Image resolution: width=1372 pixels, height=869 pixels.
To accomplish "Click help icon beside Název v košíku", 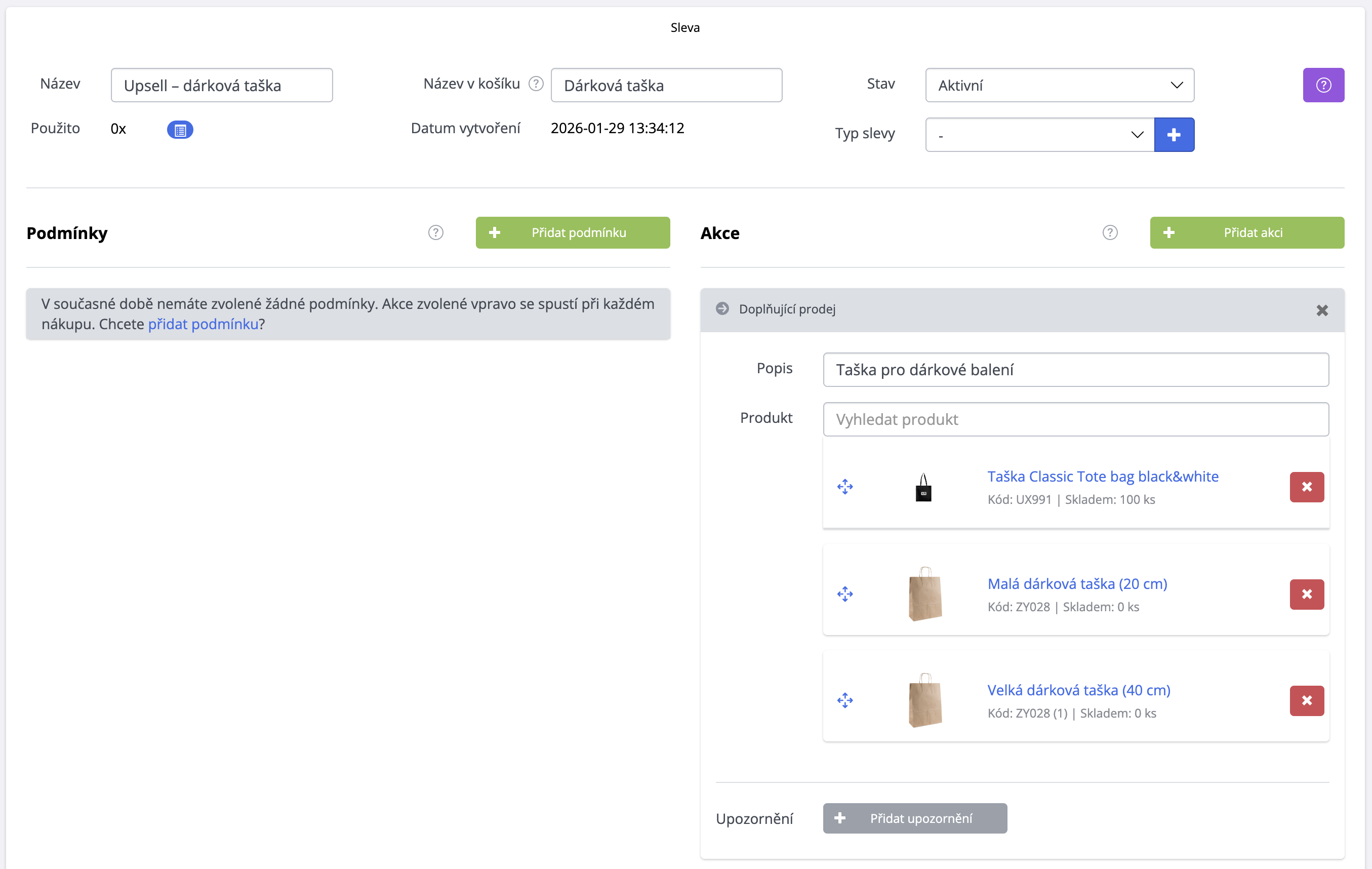I will pyautogui.click(x=536, y=84).
